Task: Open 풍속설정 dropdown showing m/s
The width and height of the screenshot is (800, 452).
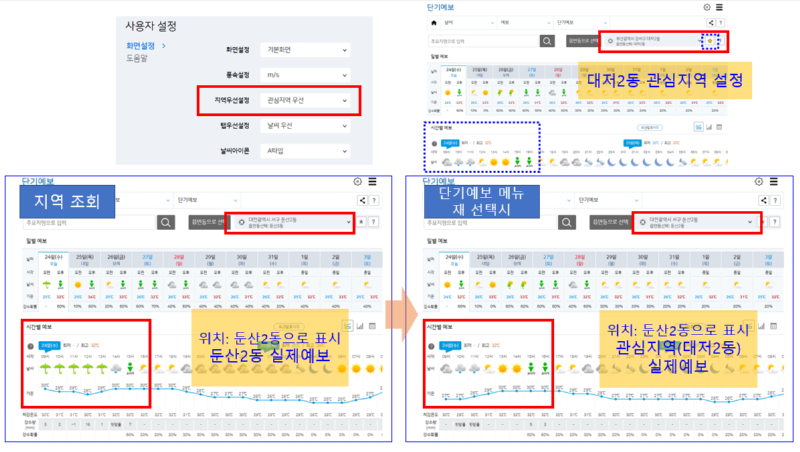Action: [x=305, y=75]
